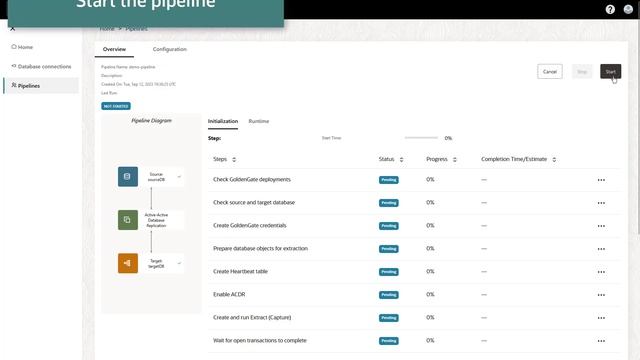This screenshot has width=640, height=360.
Task: Click the source database icon in diagram
Action: [x=128, y=177]
